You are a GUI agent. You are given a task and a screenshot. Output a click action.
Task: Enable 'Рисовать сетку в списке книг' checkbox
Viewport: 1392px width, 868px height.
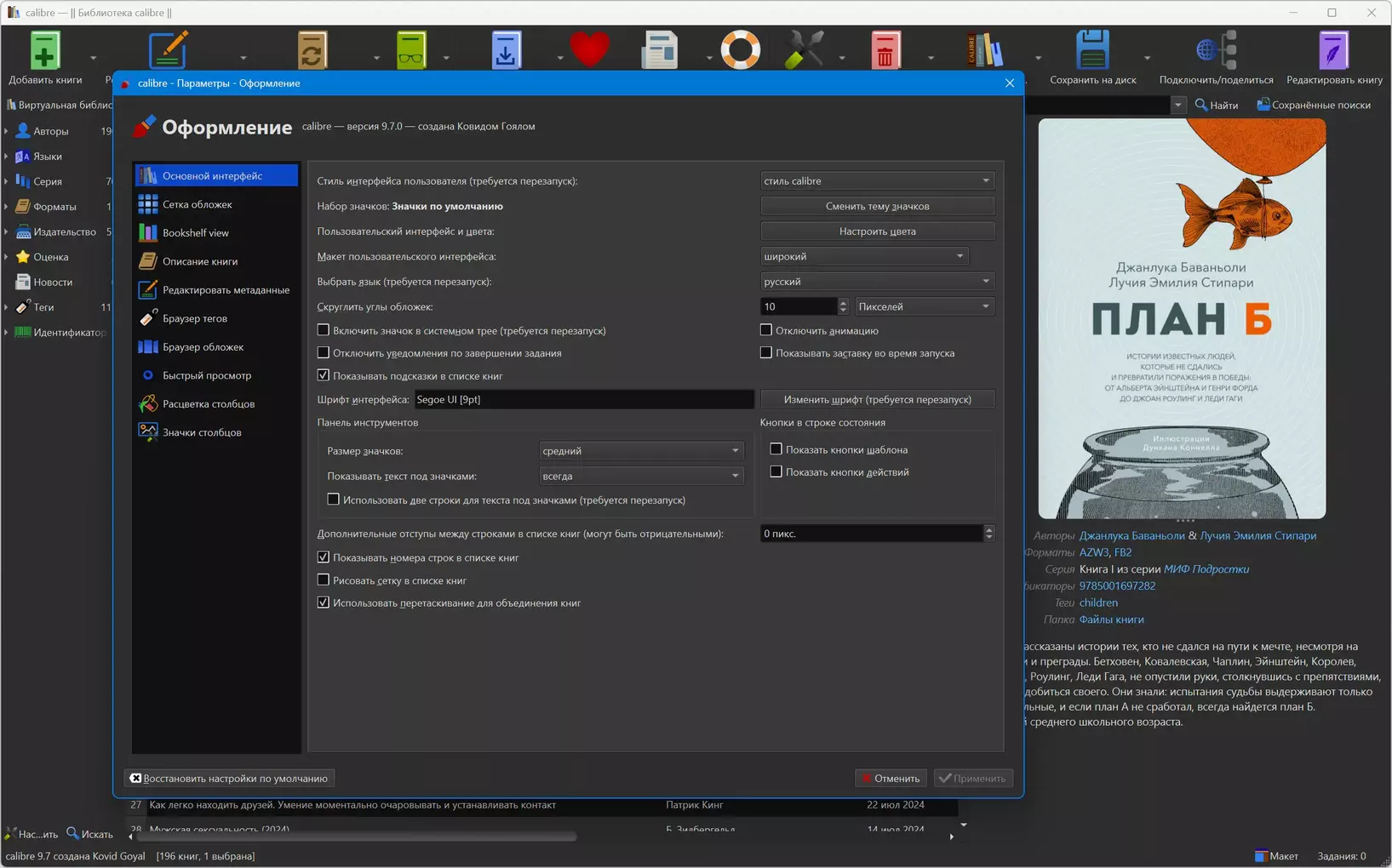point(324,580)
